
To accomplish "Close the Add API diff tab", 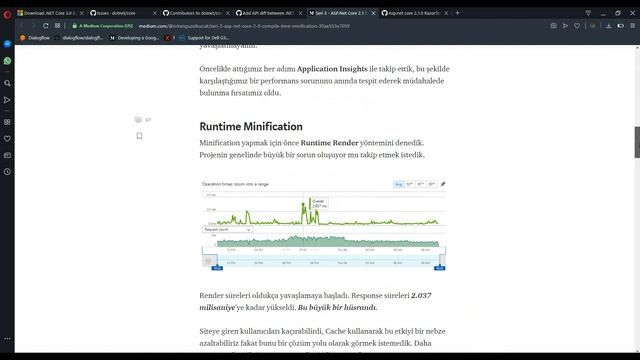I will 300,13.
